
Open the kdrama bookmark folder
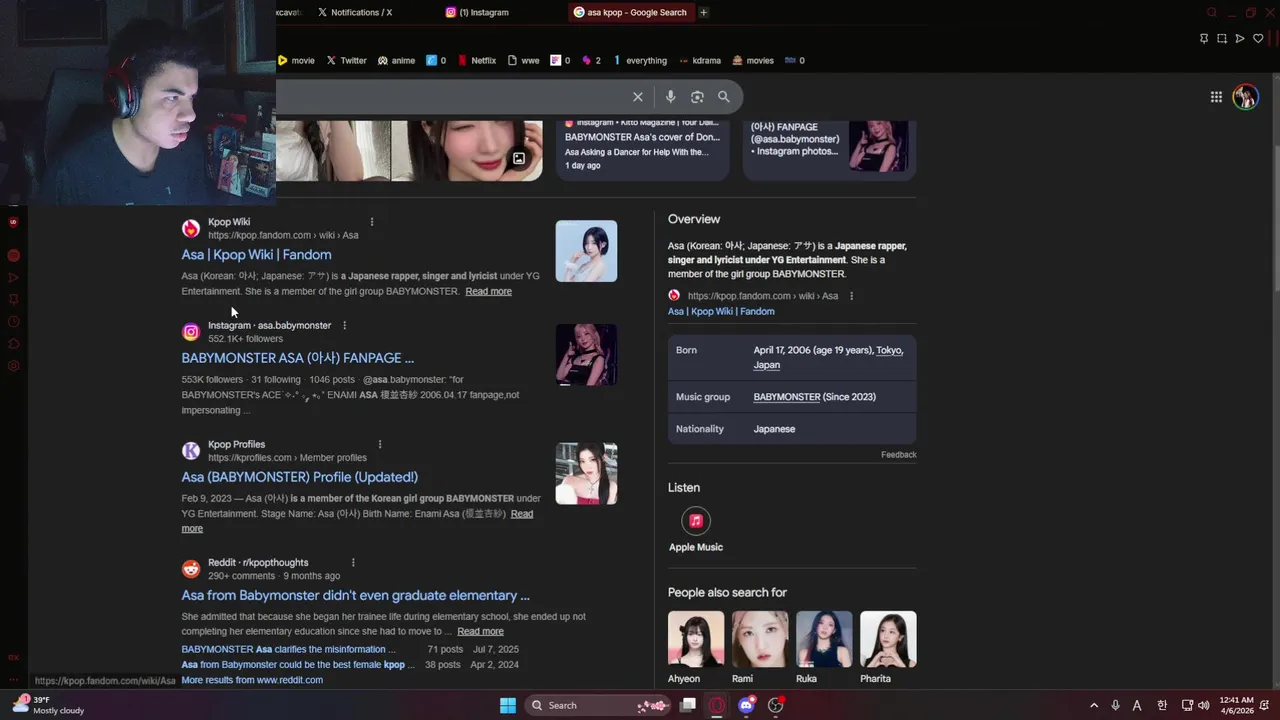pyautogui.click(x=700, y=60)
